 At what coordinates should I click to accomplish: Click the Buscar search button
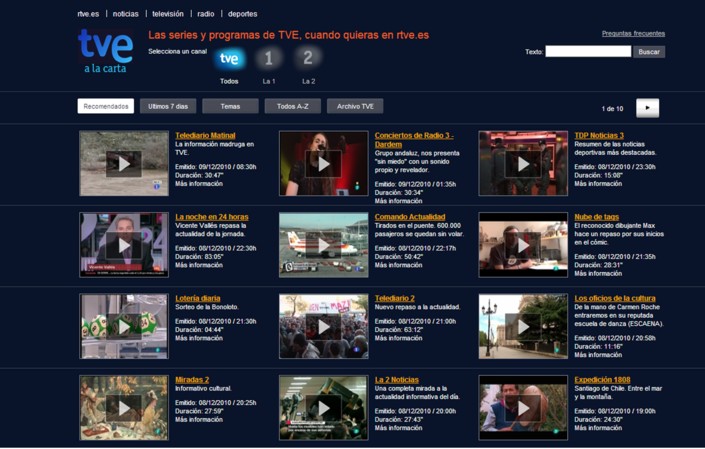[x=649, y=52]
